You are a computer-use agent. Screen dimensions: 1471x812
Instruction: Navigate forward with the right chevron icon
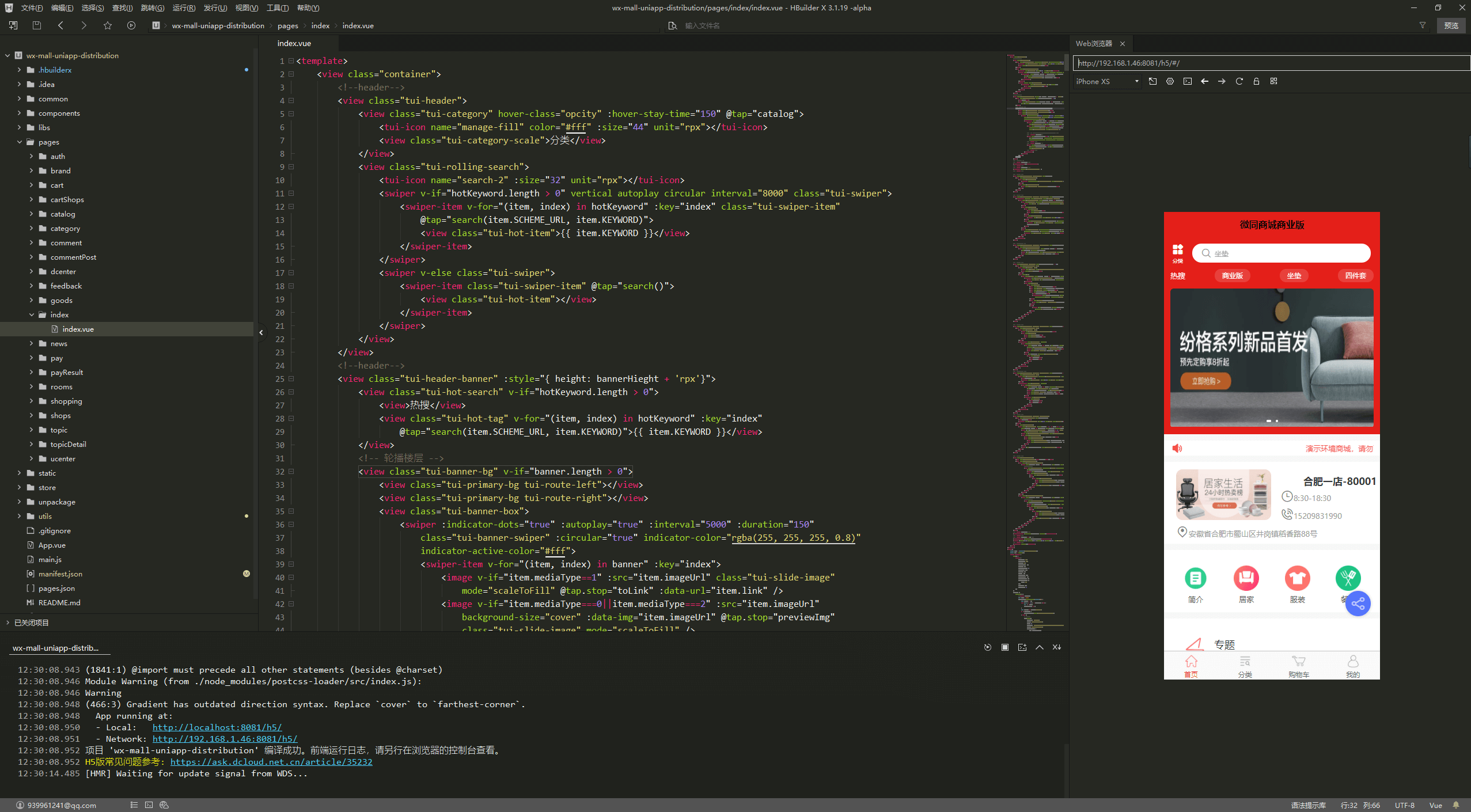click(x=84, y=25)
